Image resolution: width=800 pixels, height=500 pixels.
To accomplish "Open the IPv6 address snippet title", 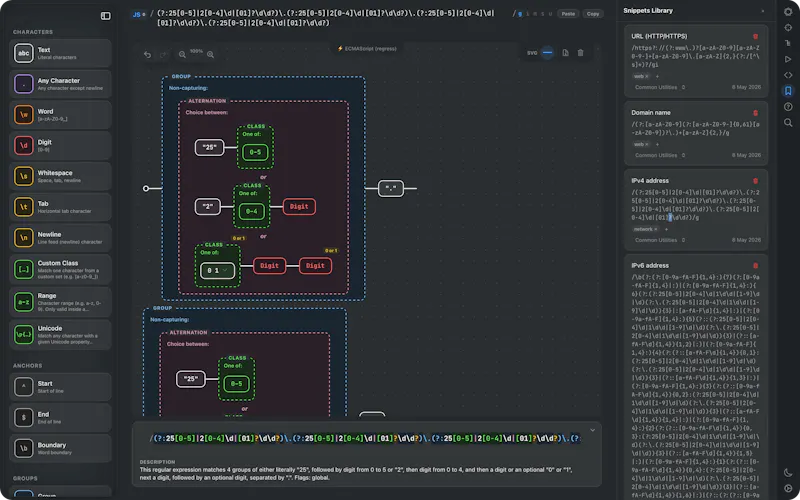I will point(650,266).
